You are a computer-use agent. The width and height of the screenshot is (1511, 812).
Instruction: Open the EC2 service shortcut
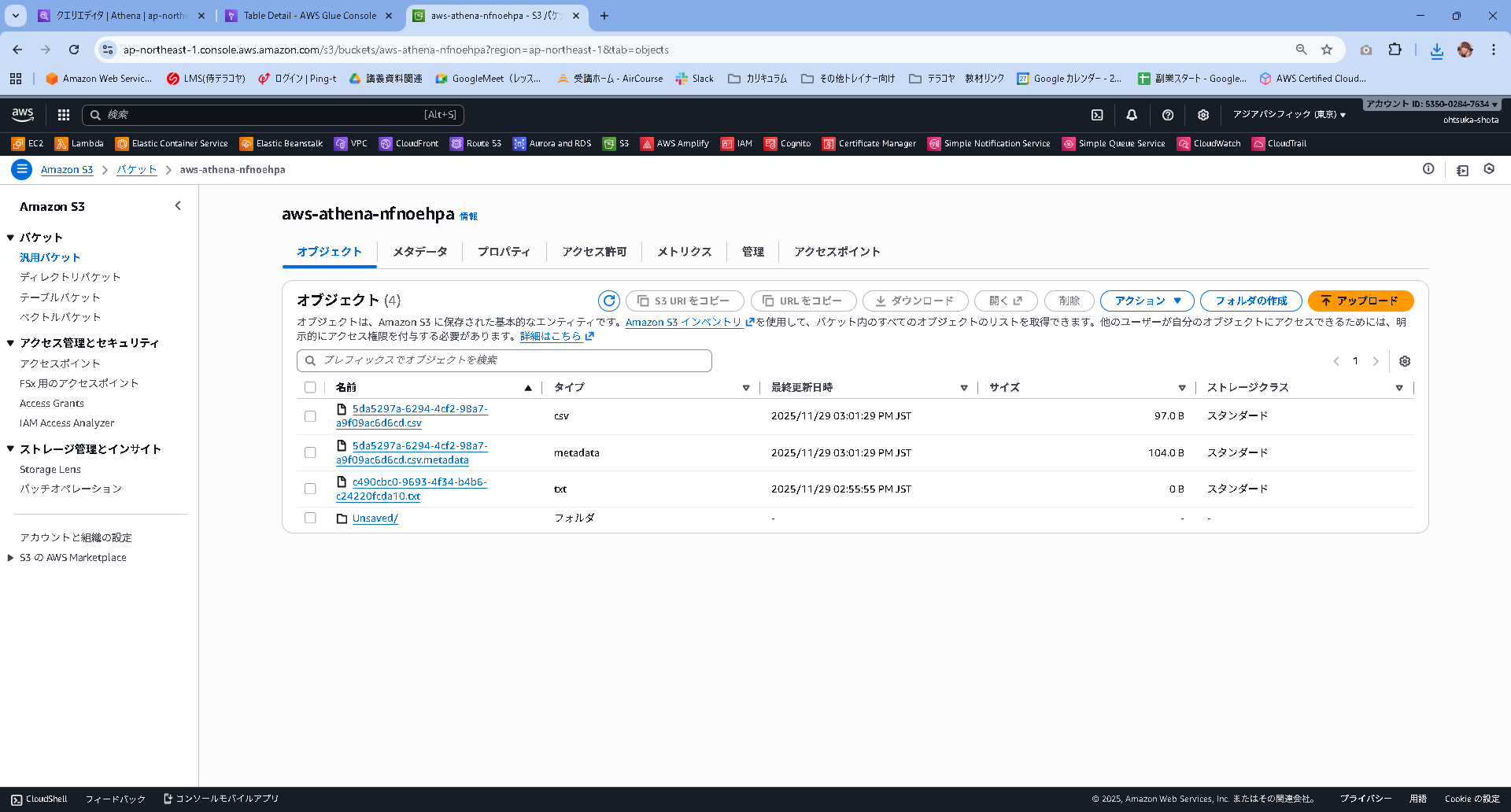(28, 143)
